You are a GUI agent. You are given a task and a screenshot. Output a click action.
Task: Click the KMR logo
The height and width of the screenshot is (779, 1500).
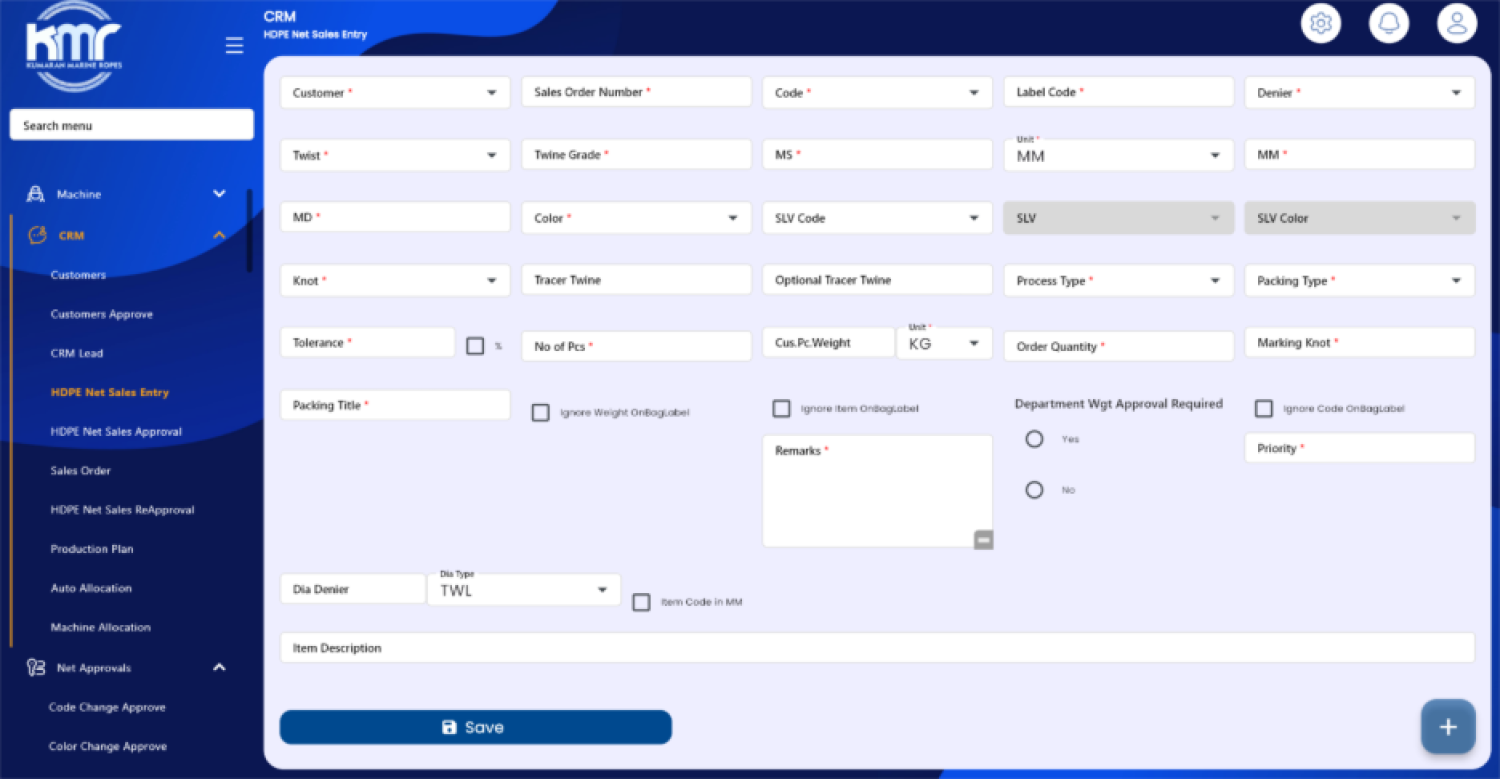pyautogui.click(x=73, y=46)
